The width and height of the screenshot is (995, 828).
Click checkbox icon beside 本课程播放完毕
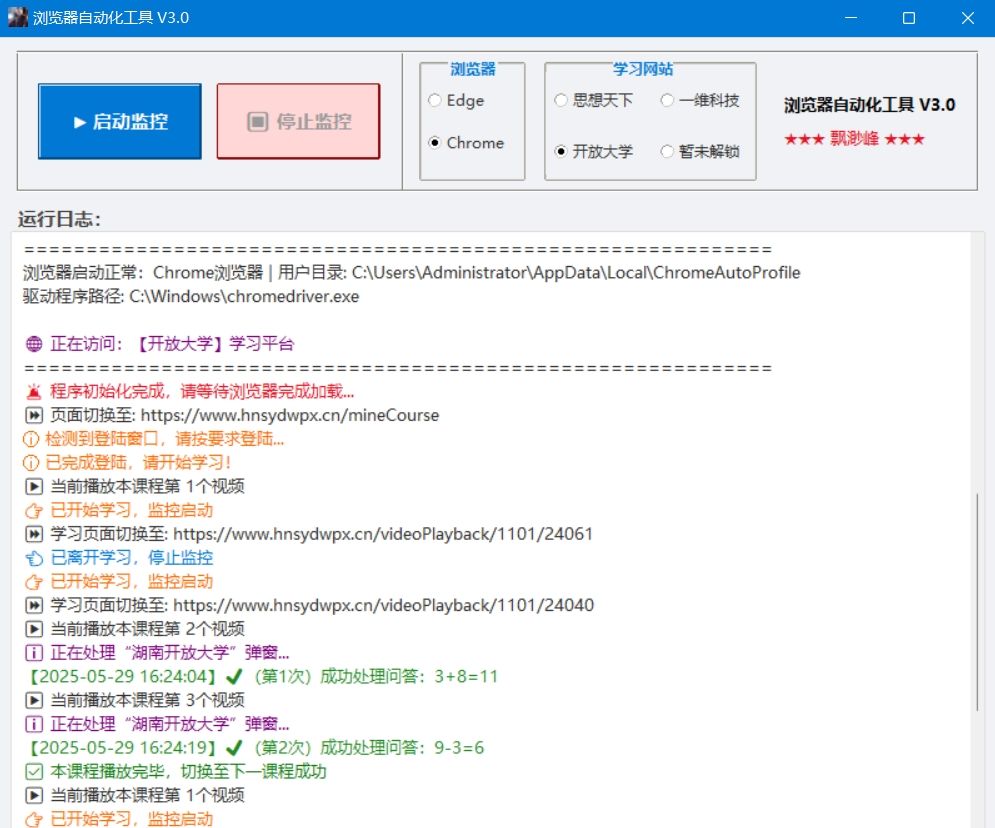pyautogui.click(x=34, y=772)
